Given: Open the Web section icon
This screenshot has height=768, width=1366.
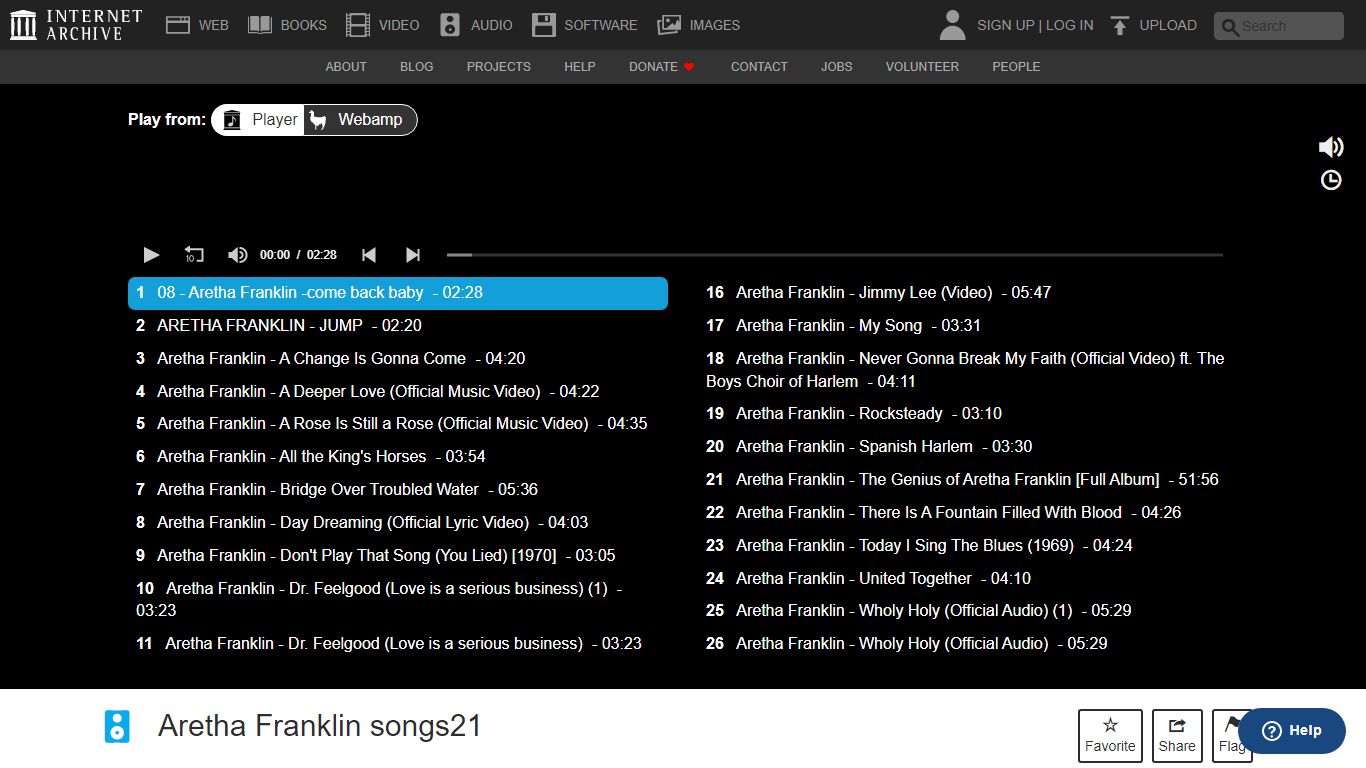Looking at the screenshot, I should pyautogui.click(x=178, y=25).
